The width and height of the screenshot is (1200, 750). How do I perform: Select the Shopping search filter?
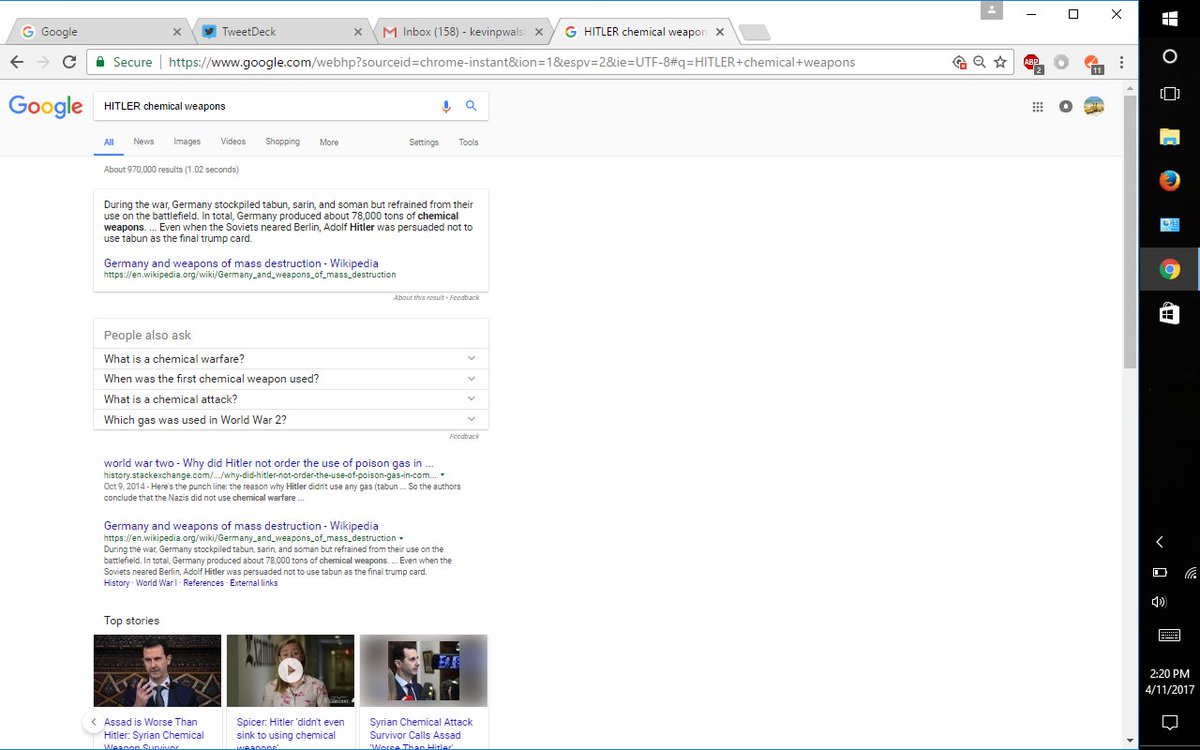pos(283,142)
